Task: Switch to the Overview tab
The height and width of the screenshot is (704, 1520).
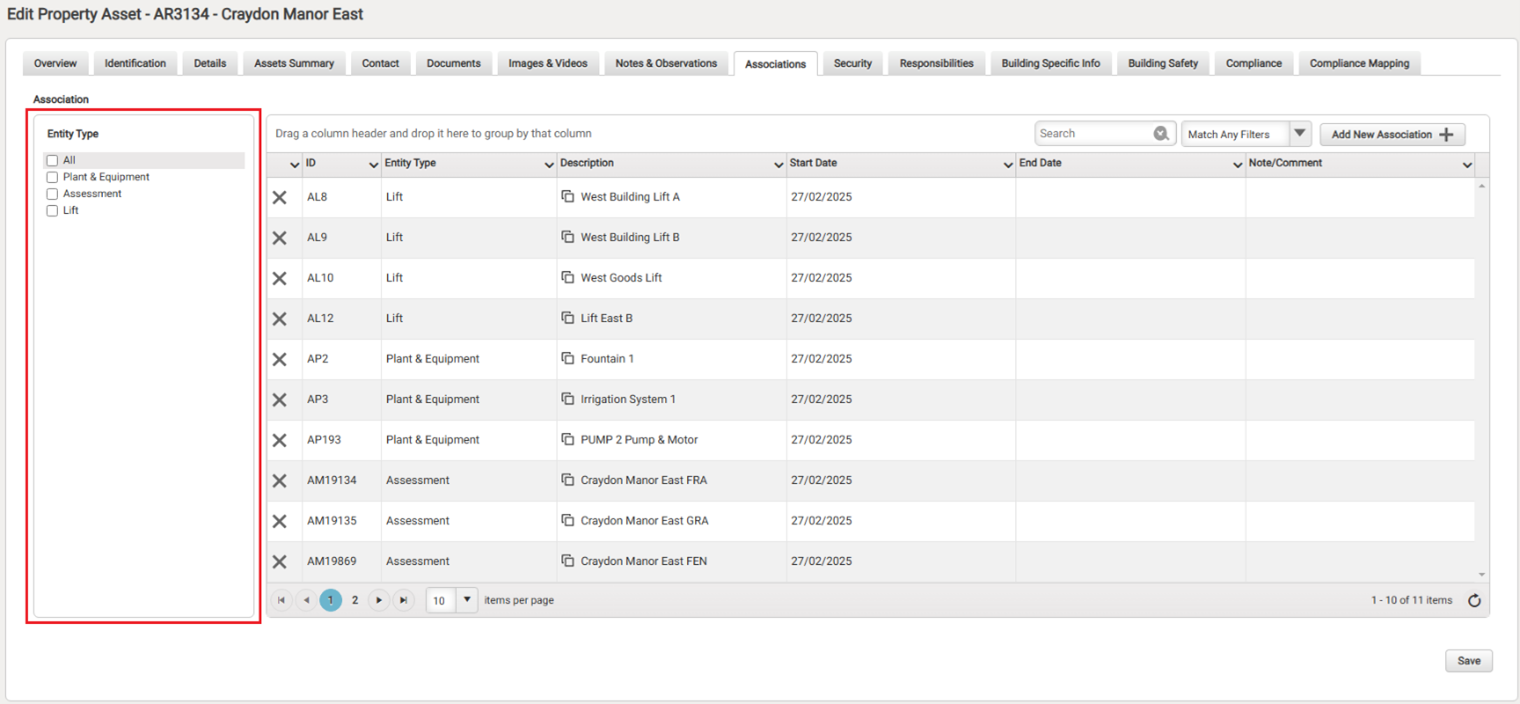Action: click(x=55, y=63)
